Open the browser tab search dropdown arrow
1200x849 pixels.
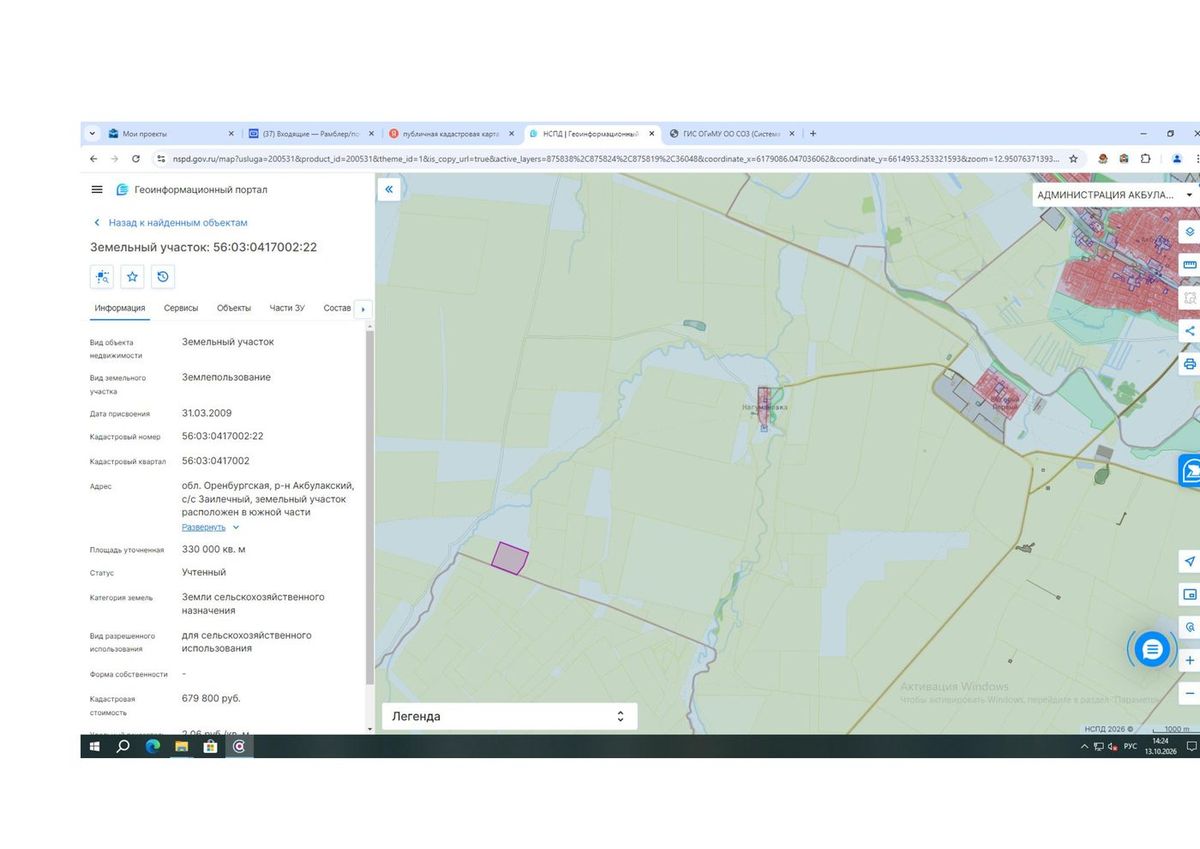93,133
